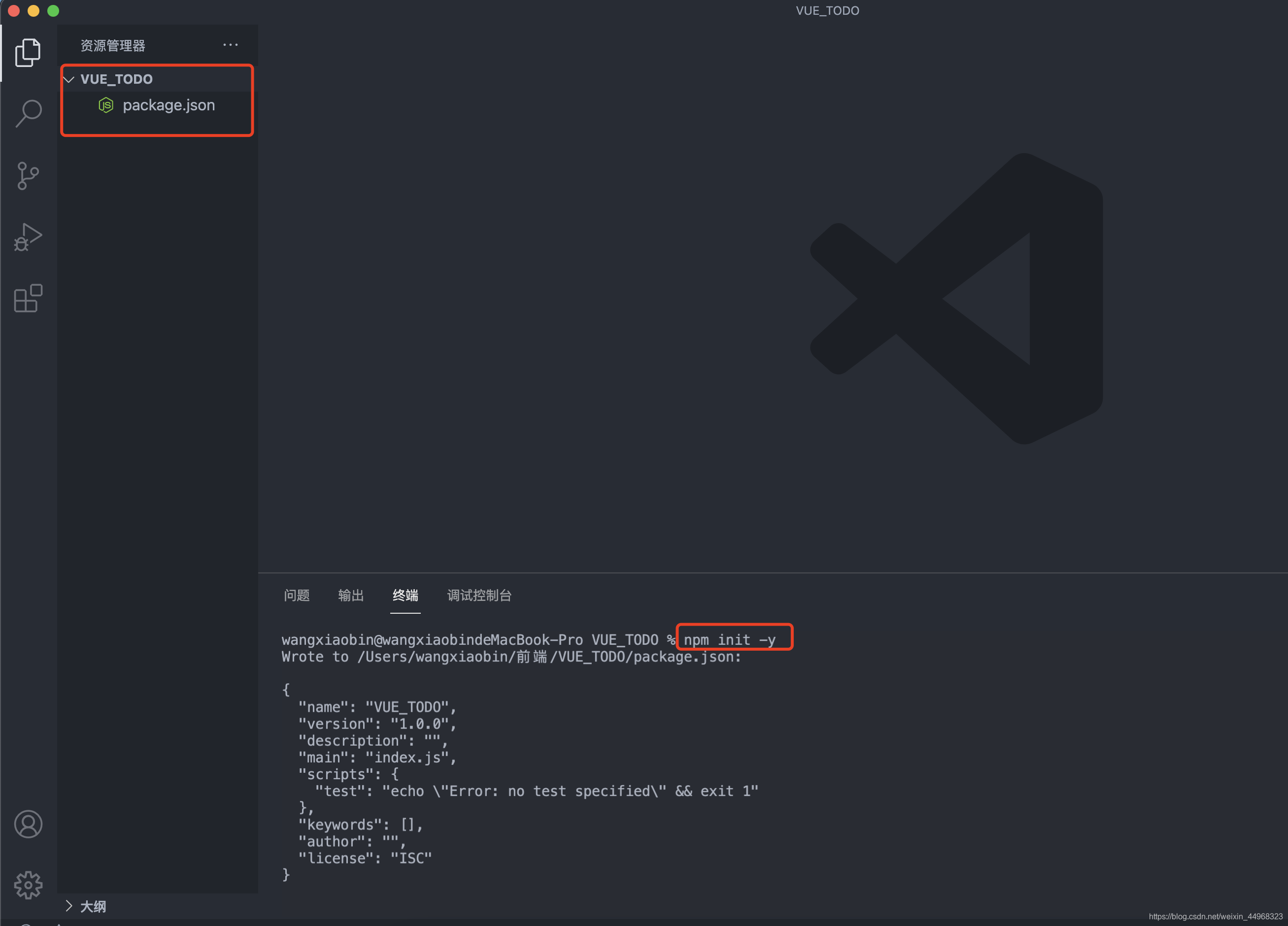
Task: Click the 资源管理器 sidebar title
Action: (x=113, y=45)
